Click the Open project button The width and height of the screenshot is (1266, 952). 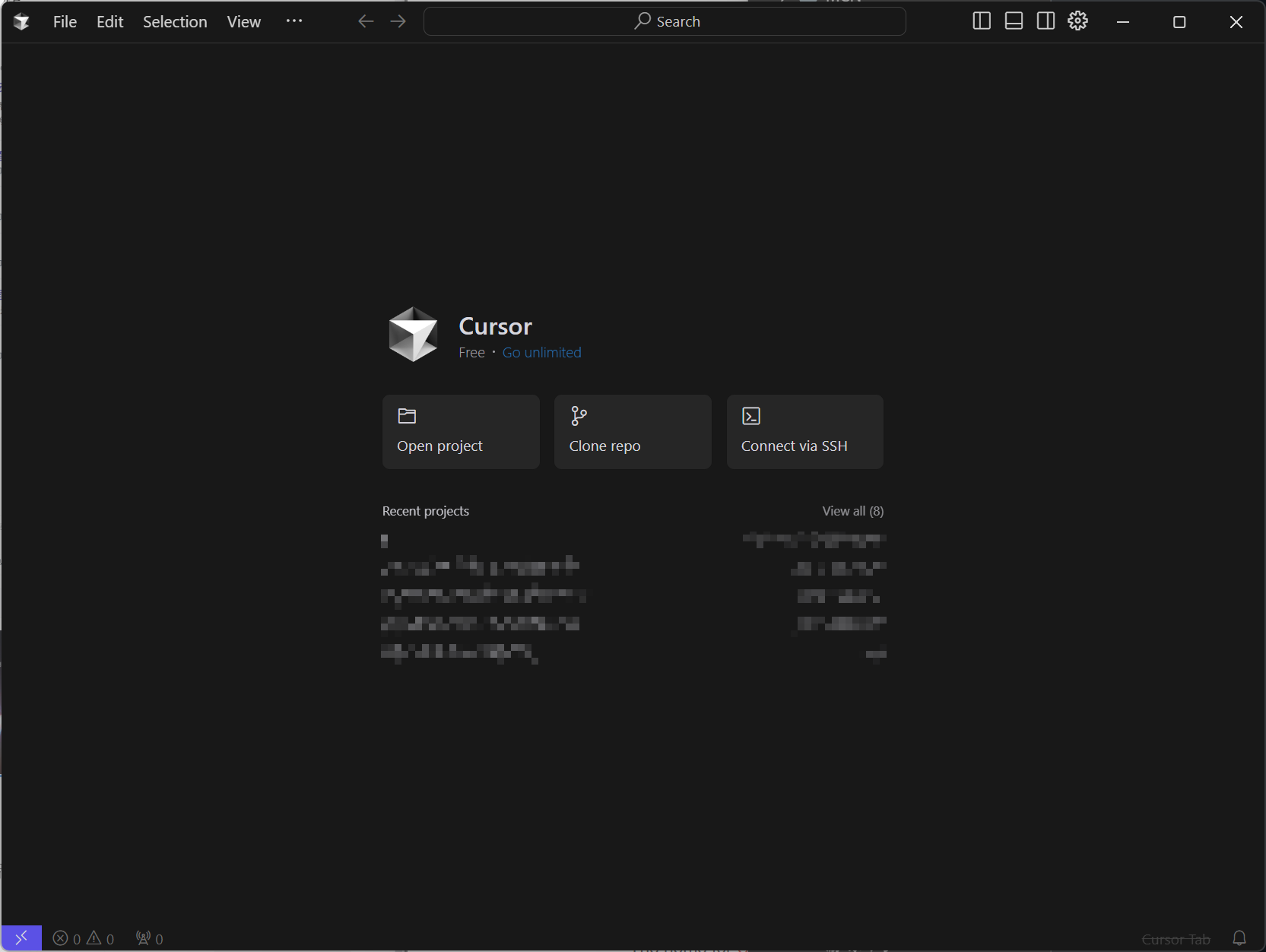coord(461,431)
